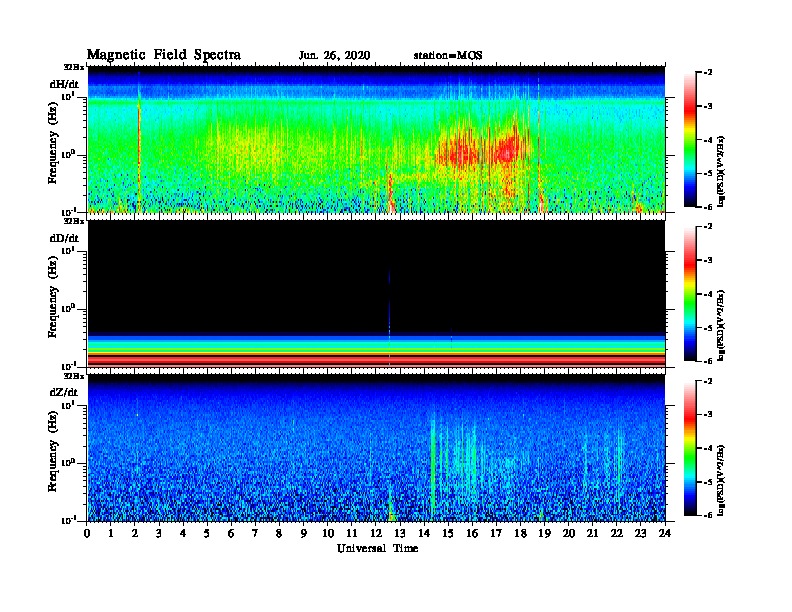Click hour tick label "5" on time axis
Screen dimensions: 792x612
pyautogui.click(x=207, y=533)
